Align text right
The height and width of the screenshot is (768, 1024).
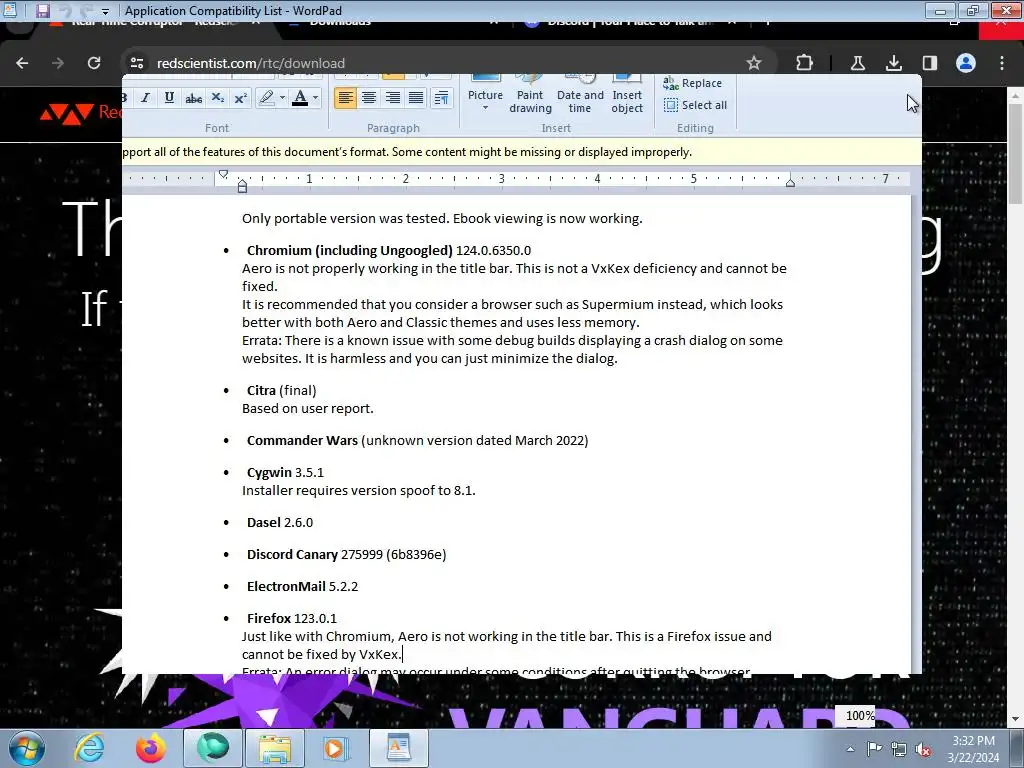pyautogui.click(x=392, y=98)
